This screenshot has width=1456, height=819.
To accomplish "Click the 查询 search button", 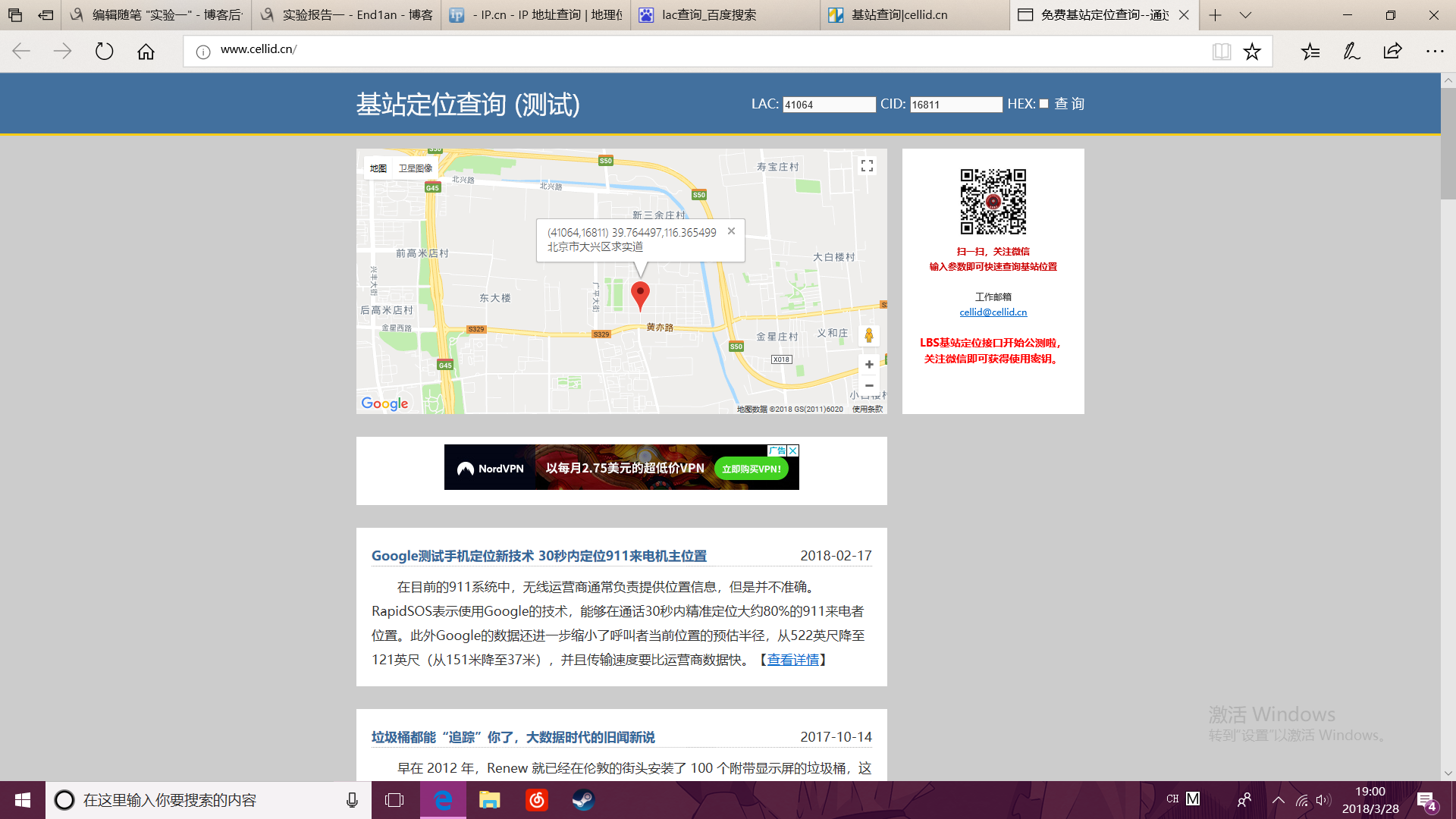I will click(1069, 104).
